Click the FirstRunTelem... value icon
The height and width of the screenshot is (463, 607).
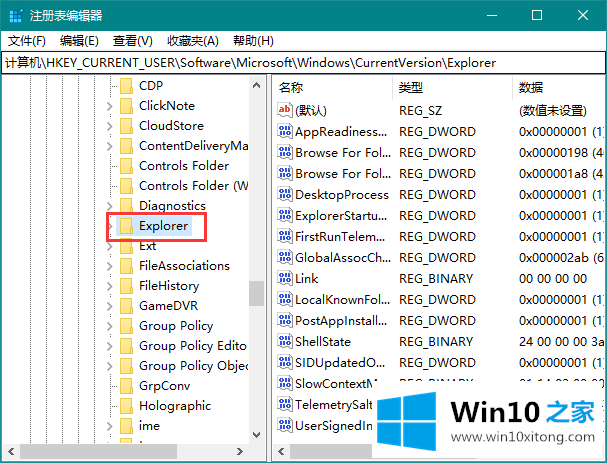click(x=285, y=236)
